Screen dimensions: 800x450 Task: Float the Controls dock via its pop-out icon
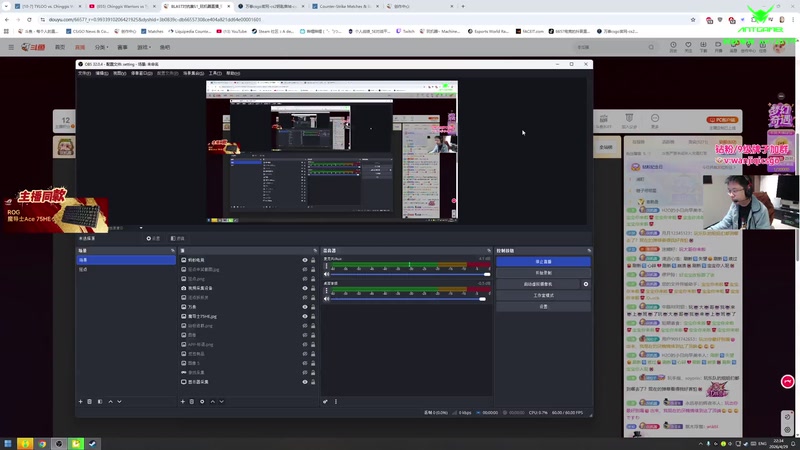click(x=589, y=251)
